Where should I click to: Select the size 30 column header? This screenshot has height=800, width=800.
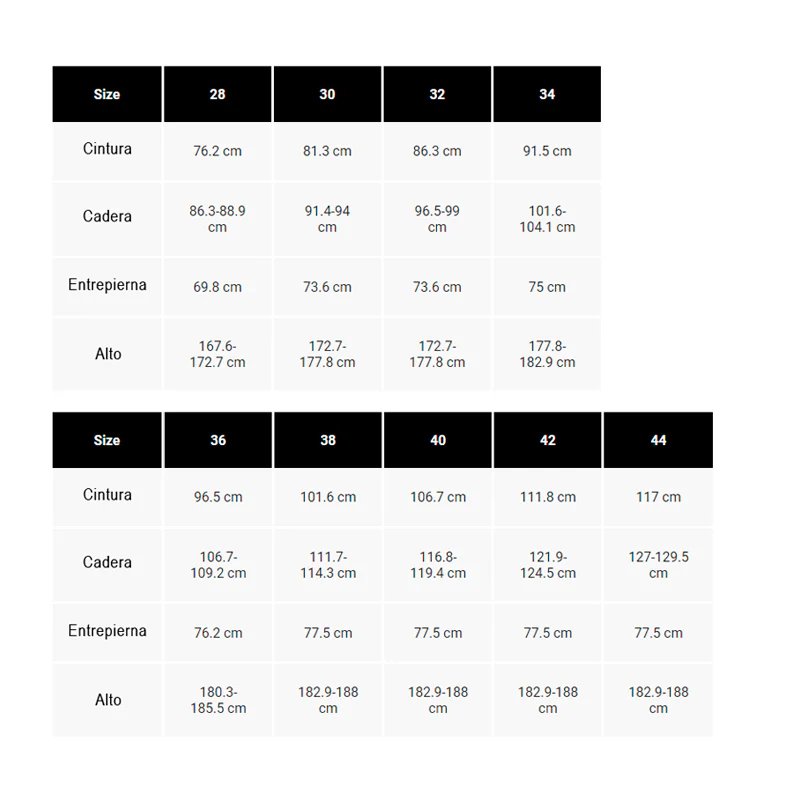coord(327,94)
